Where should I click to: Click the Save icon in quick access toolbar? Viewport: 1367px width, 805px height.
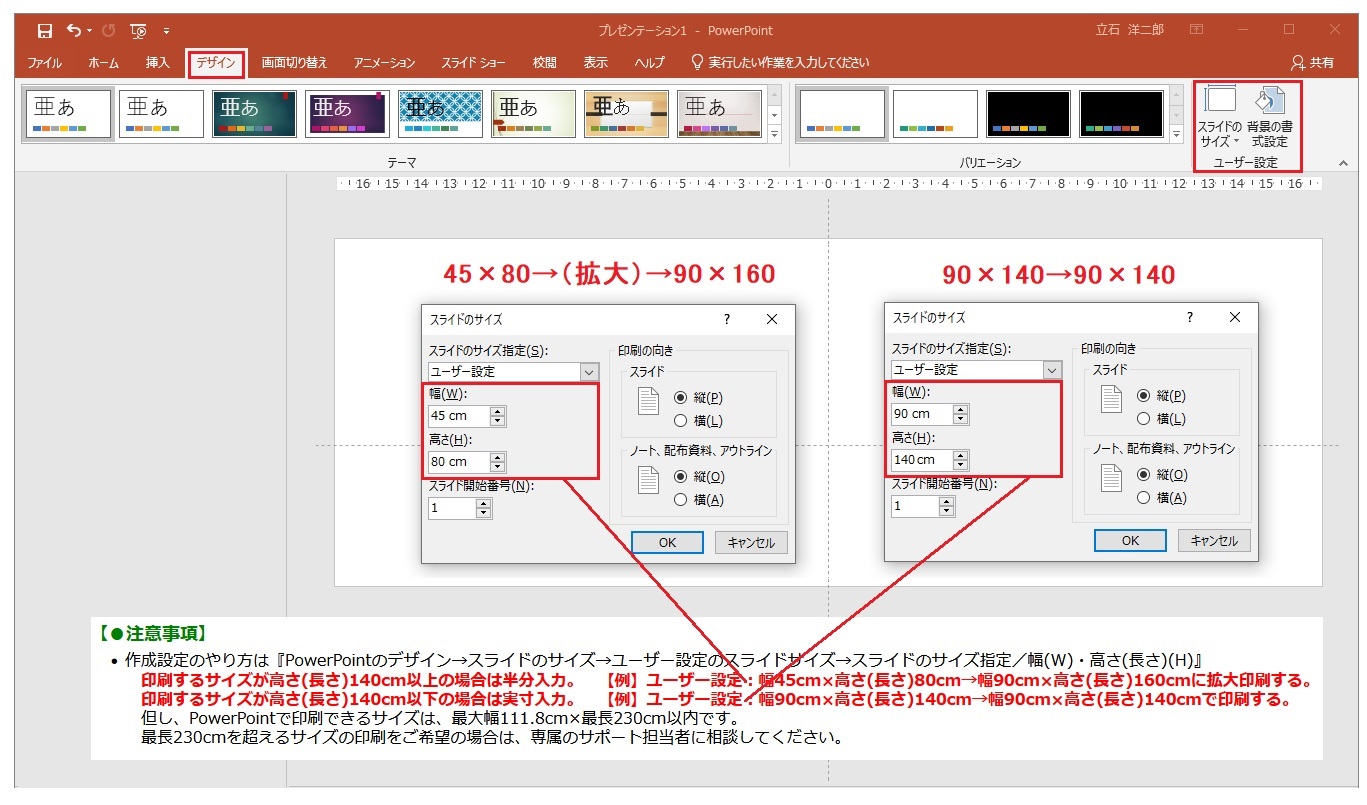pyautogui.click(x=44, y=31)
